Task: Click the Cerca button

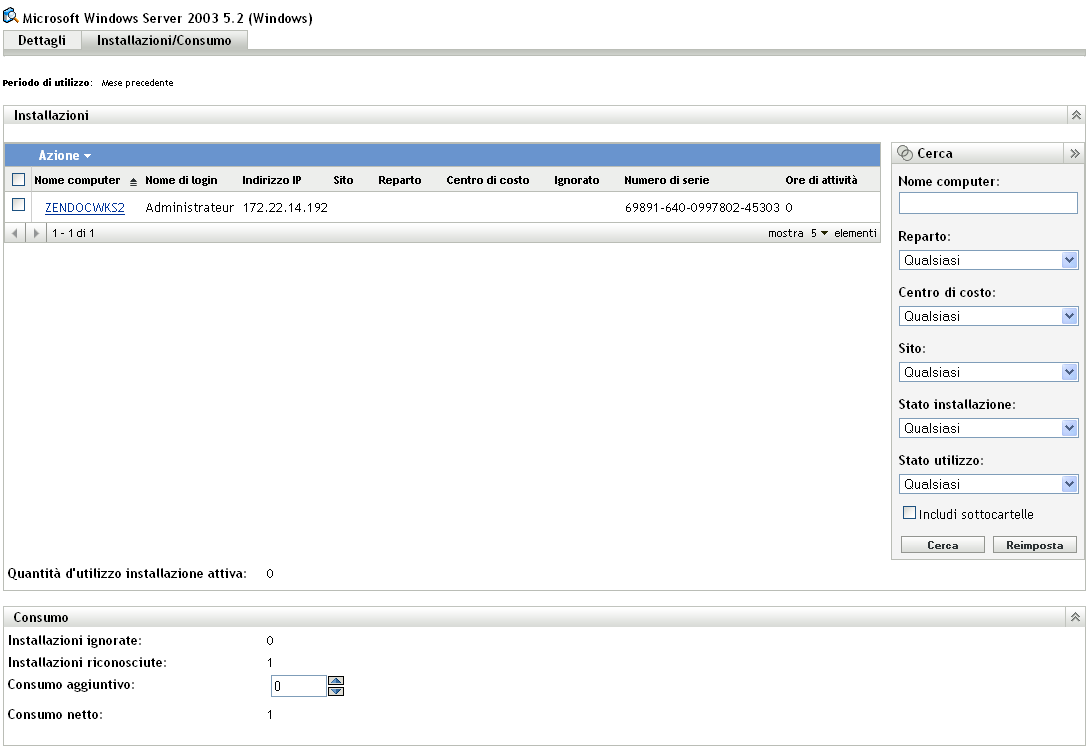Action: [942, 545]
